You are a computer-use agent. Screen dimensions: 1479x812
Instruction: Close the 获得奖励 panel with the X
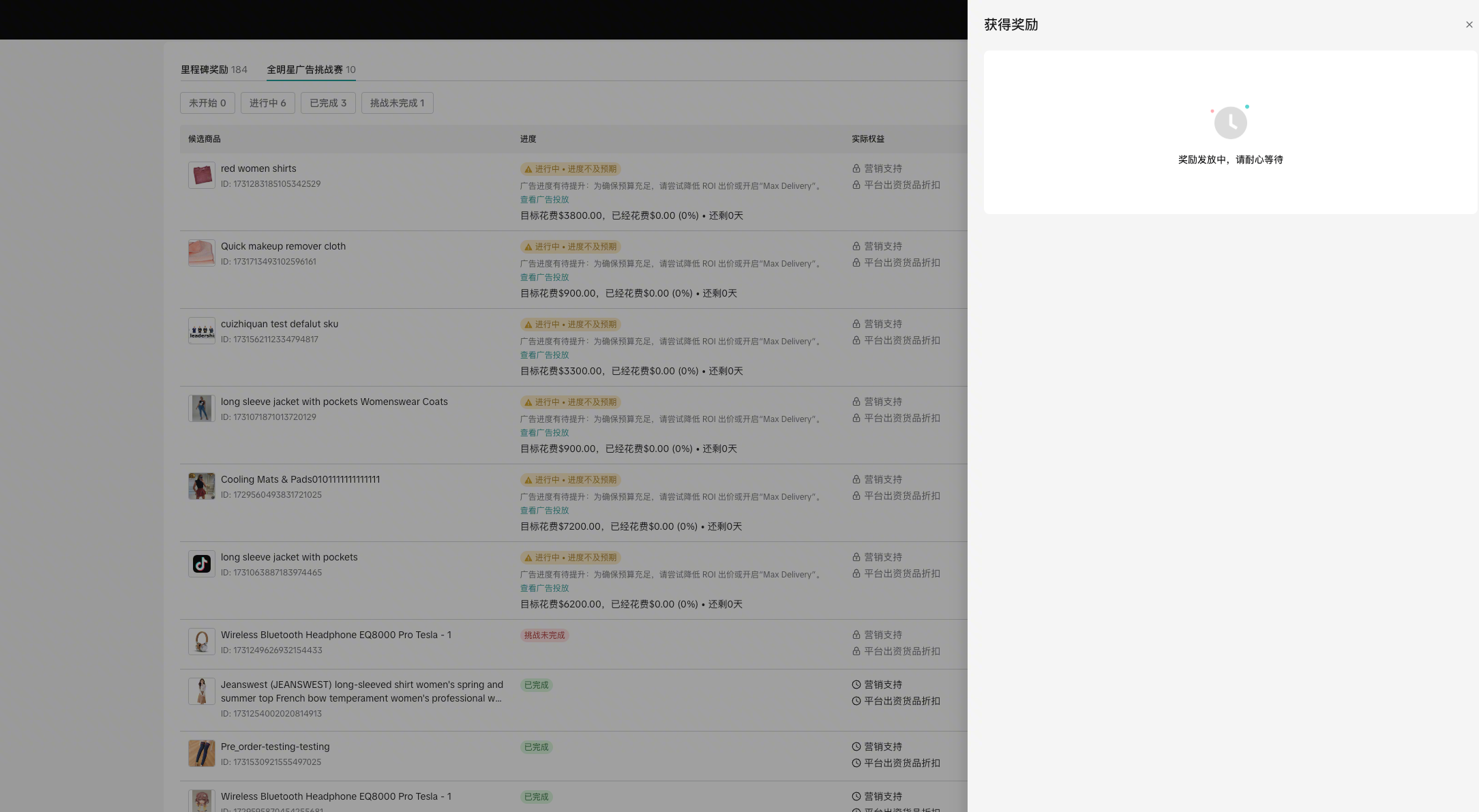tap(1469, 25)
